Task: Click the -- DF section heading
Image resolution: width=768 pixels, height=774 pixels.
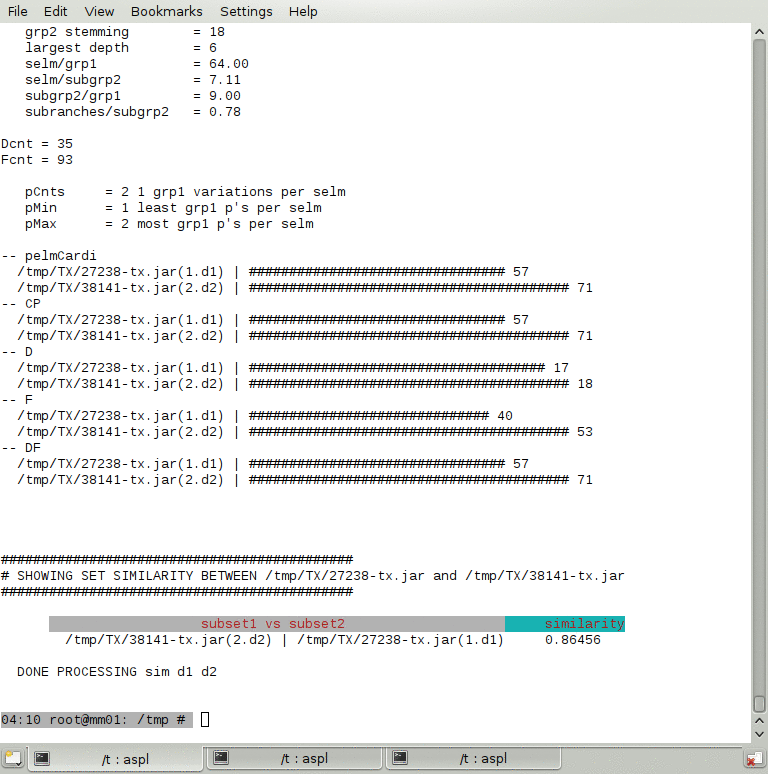Action: [x=21, y=448]
